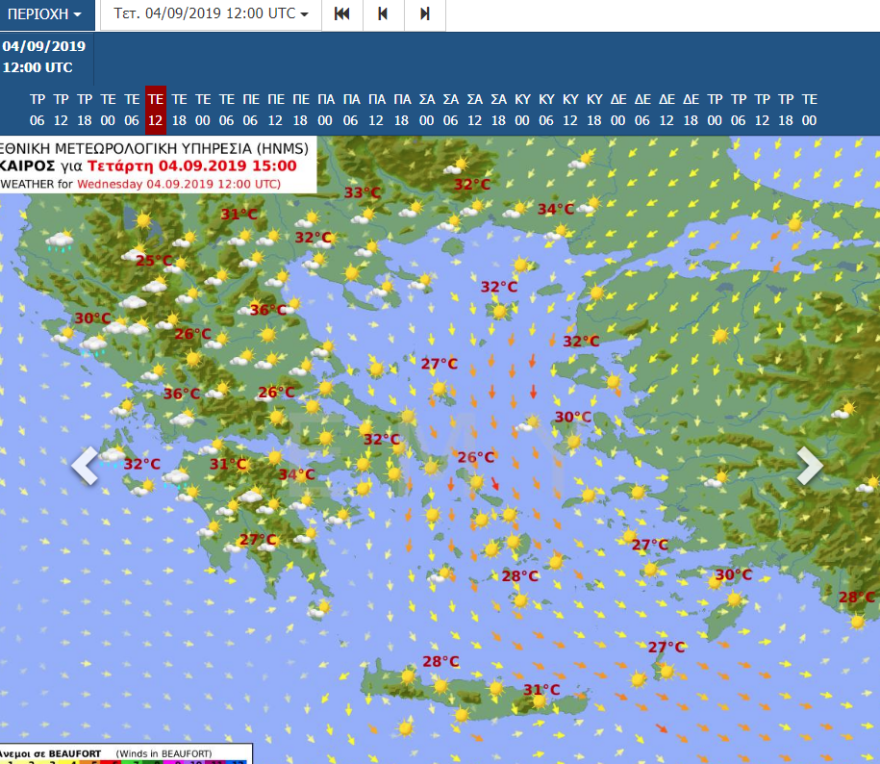Screen dimensions: 880x764
Task: Click the next timestep icon
Action: tap(424, 15)
